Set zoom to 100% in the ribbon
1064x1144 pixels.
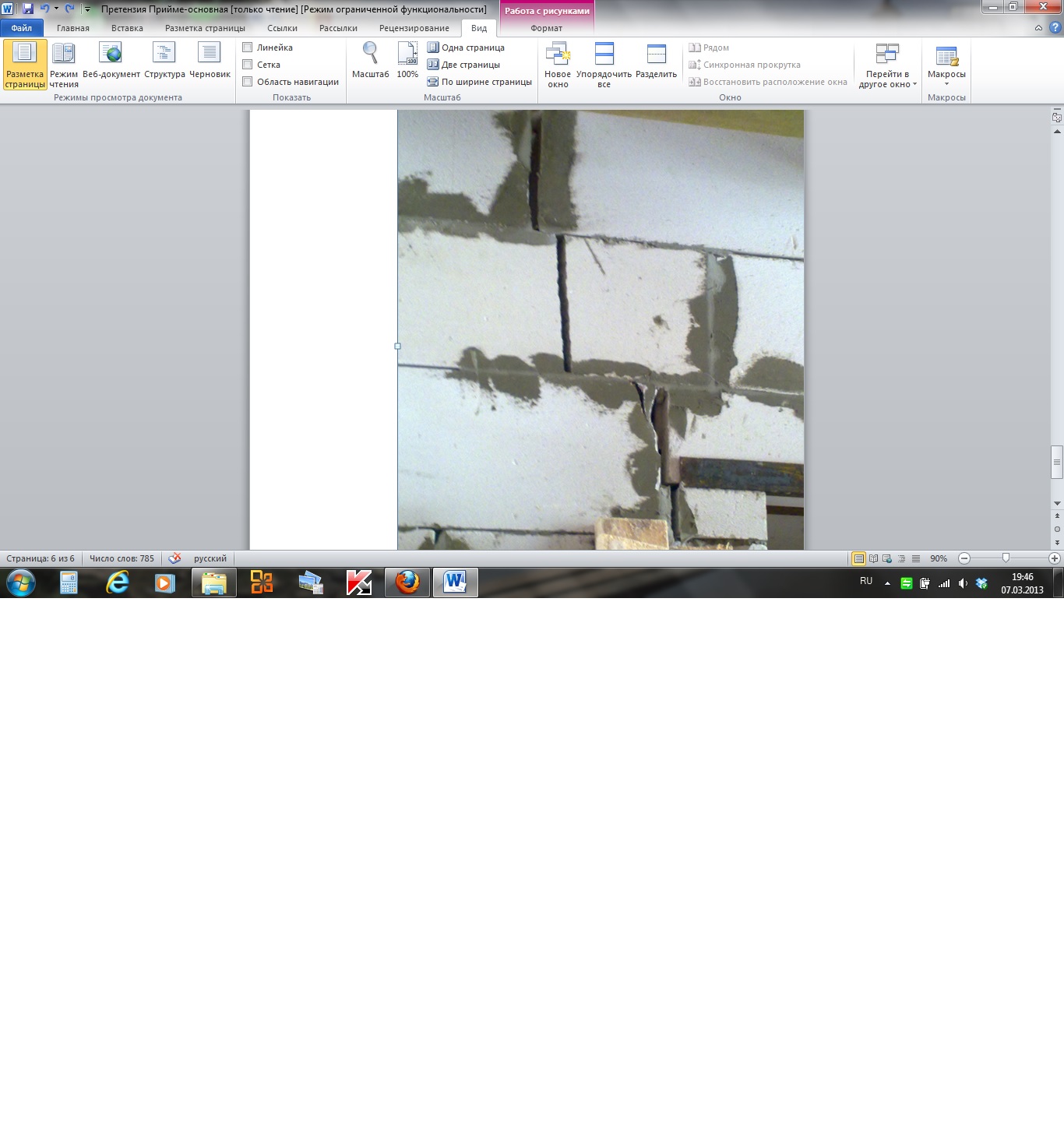click(407, 61)
